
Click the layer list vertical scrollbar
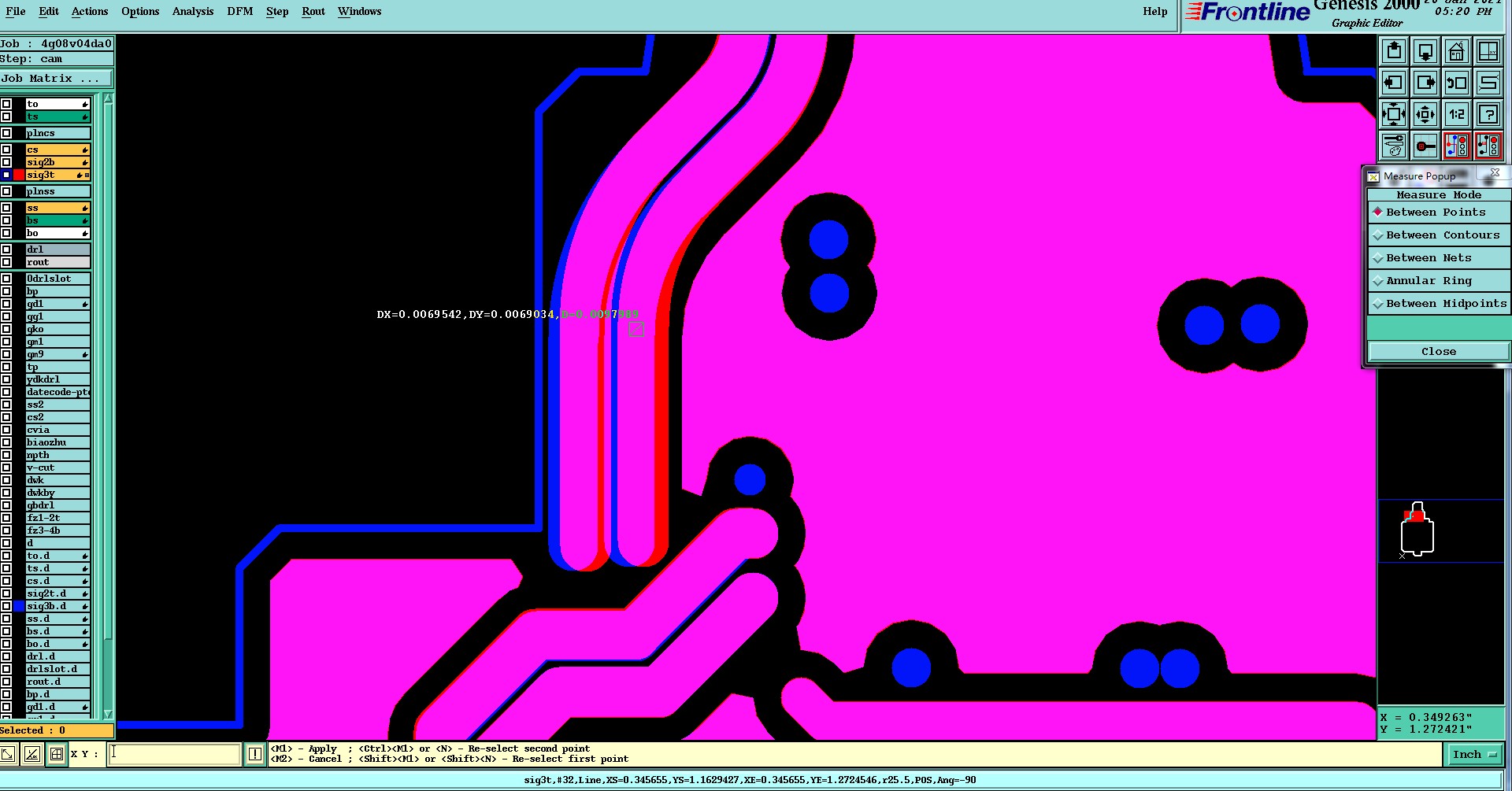[109, 405]
